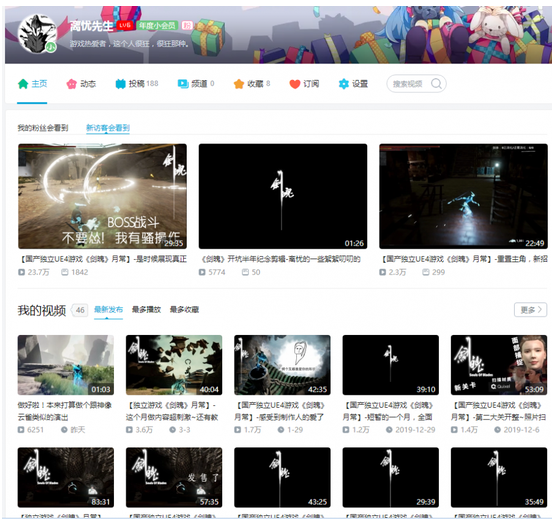Open the 22:49 dark scene thumbnail

463,196
